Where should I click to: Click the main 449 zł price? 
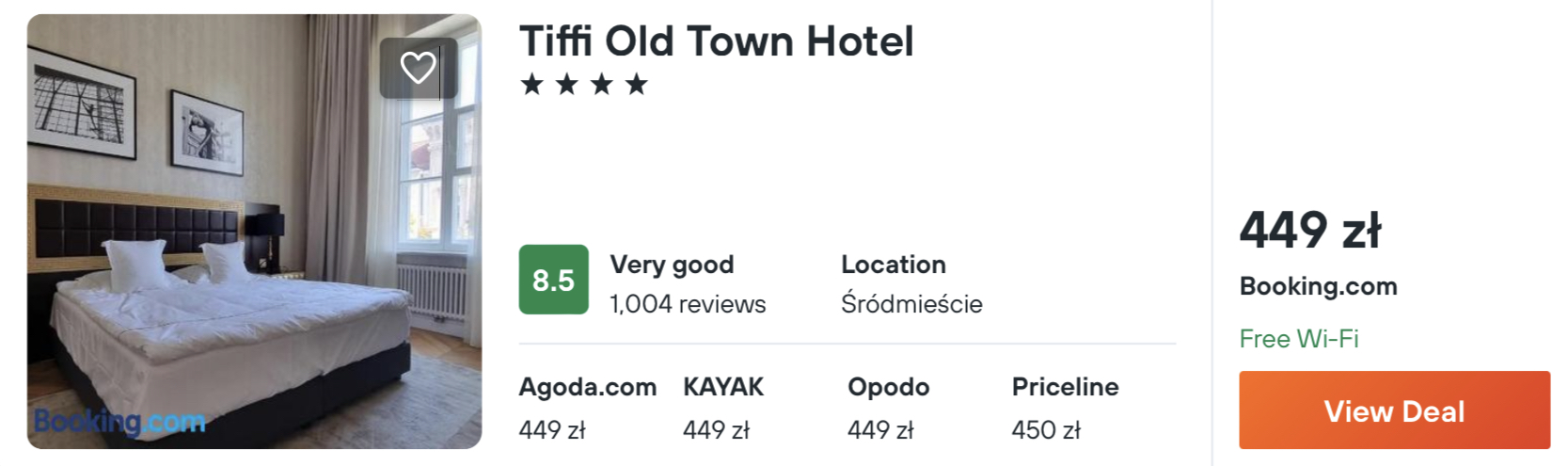pos(1309,231)
